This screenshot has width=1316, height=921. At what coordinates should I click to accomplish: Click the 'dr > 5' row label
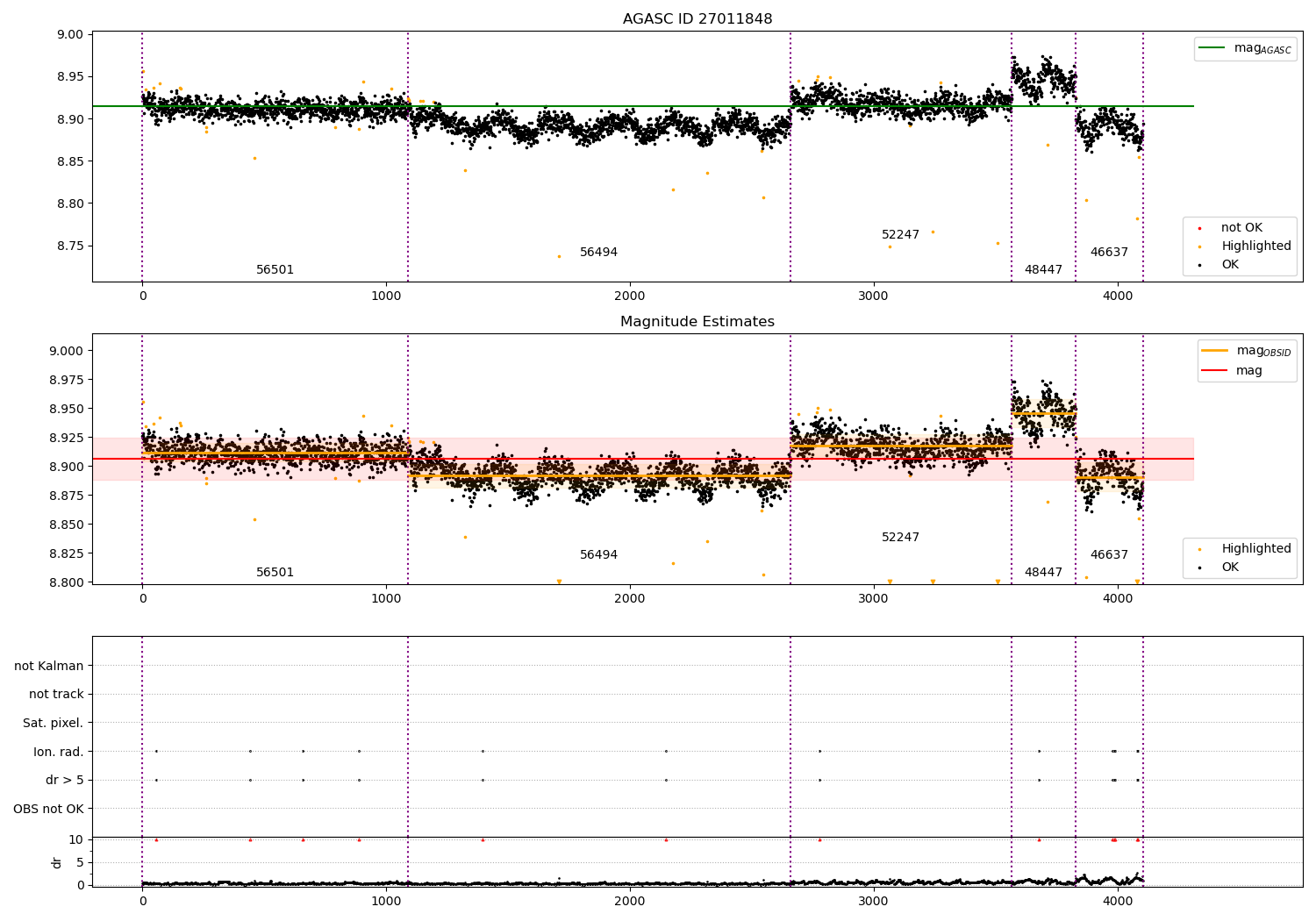click(x=65, y=781)
